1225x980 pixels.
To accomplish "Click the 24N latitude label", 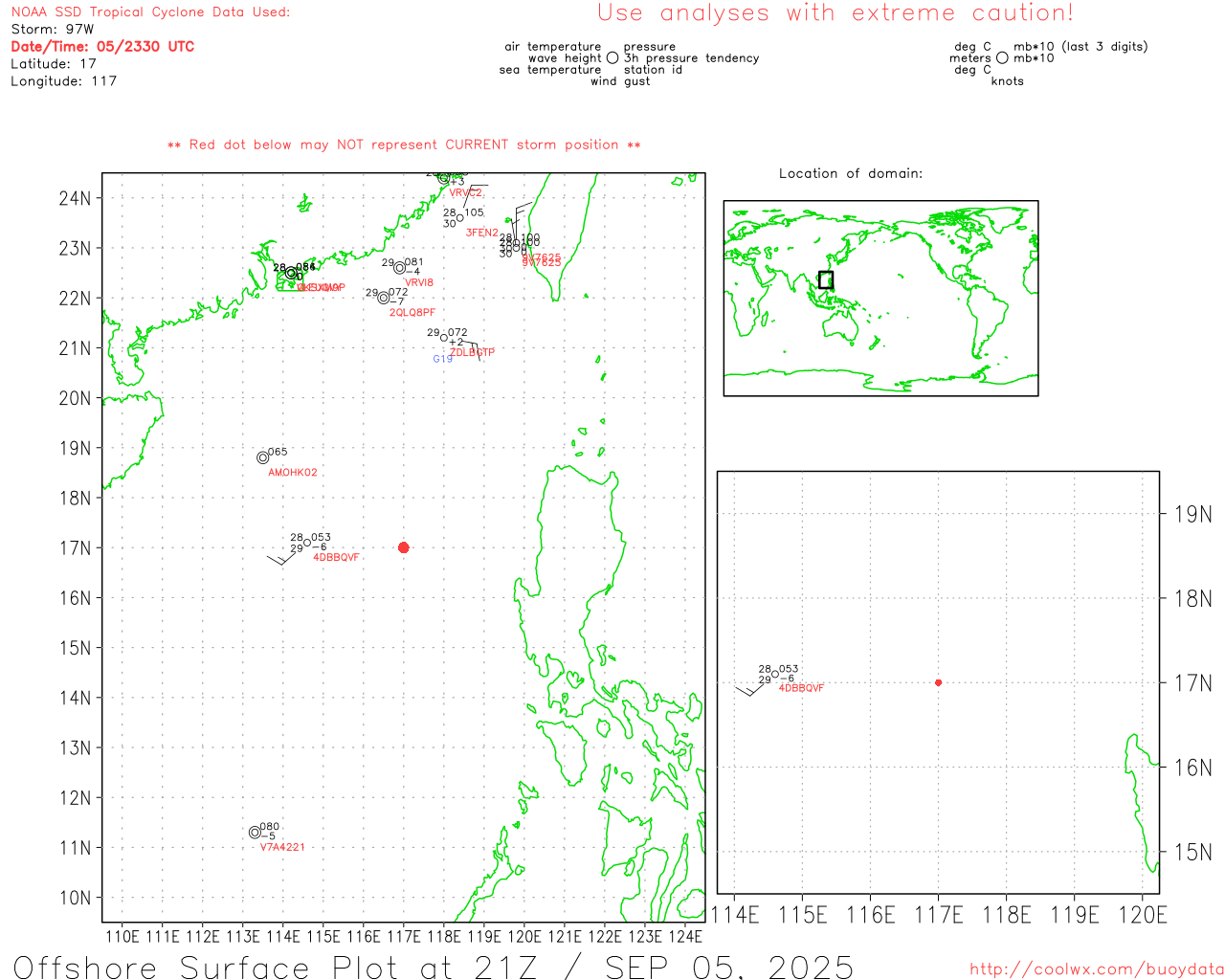I will [76, 198].
